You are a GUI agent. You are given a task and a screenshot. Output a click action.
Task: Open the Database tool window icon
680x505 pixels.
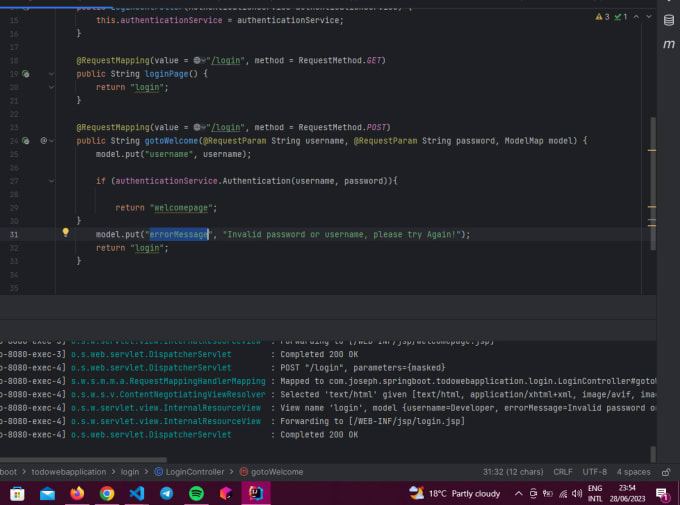click(669, 20)
